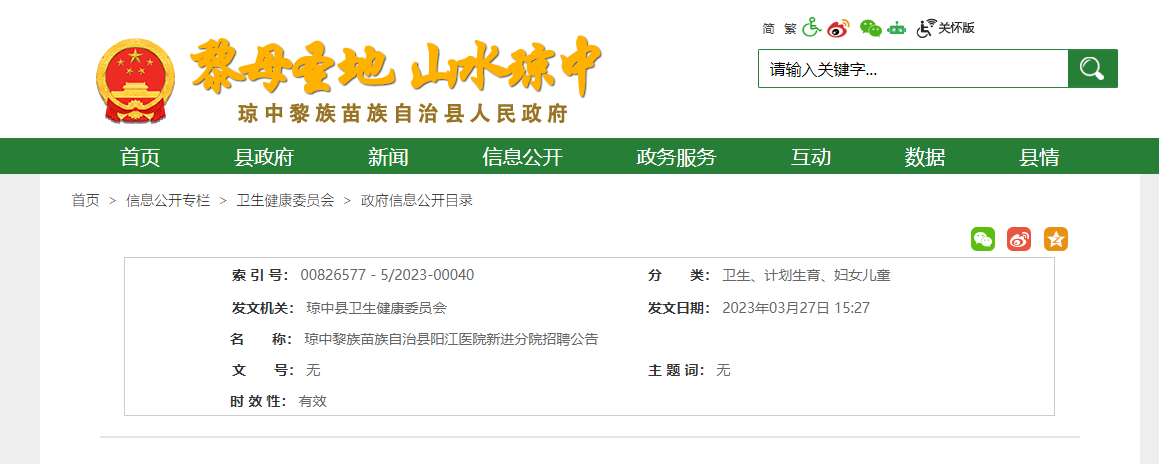
Task: Switch to Simplified Chinese 简
Action: point(768,29)
